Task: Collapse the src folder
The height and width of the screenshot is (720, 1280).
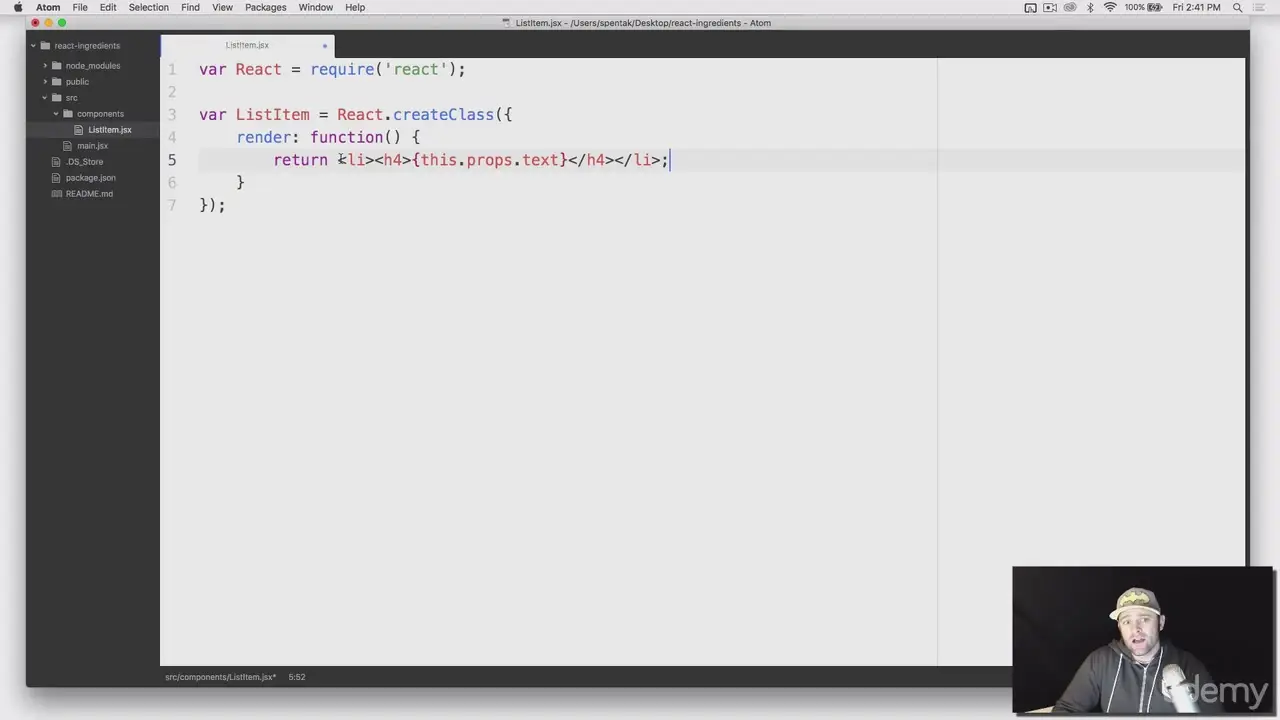Action: [x=45, y=98]
